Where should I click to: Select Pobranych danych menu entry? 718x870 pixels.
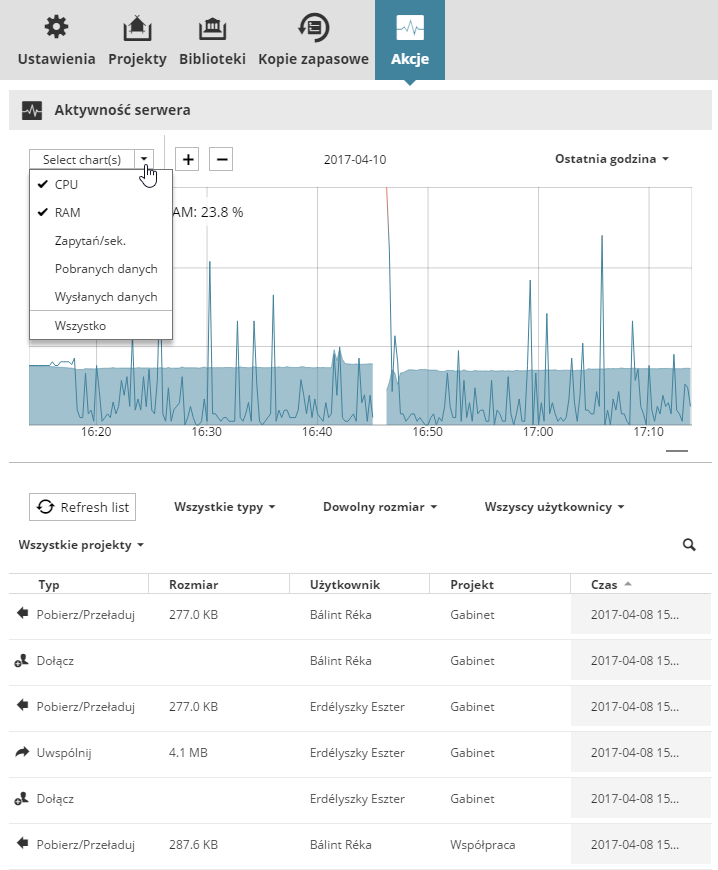pos(105,269)
